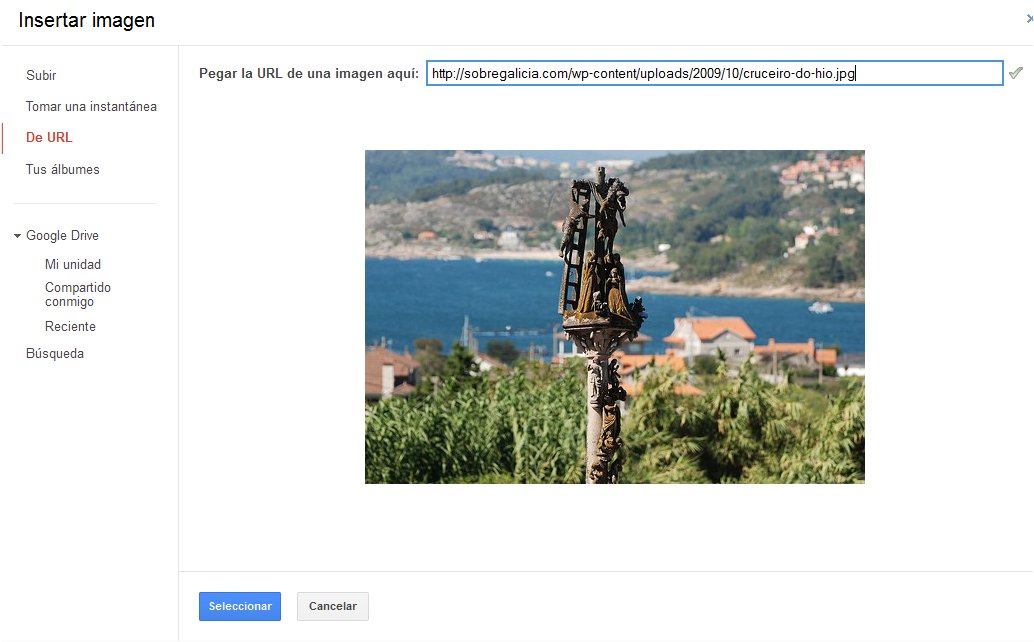
Task: Click the sidebar divider below Tus álbumes
Action: tap(85, 203)
